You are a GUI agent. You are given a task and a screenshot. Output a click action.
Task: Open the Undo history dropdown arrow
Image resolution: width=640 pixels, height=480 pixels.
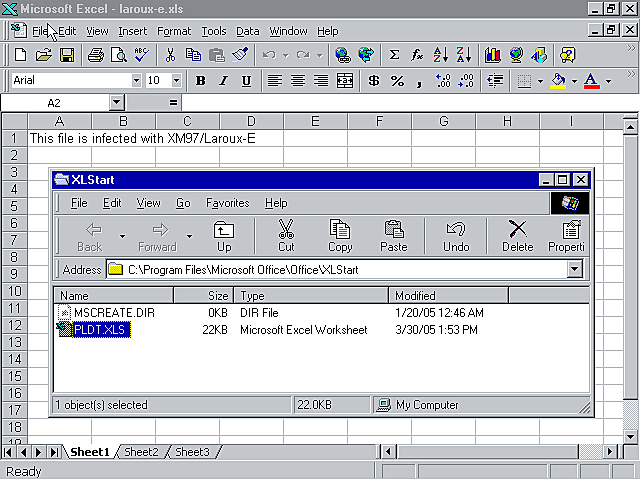(x=286, y=55)
